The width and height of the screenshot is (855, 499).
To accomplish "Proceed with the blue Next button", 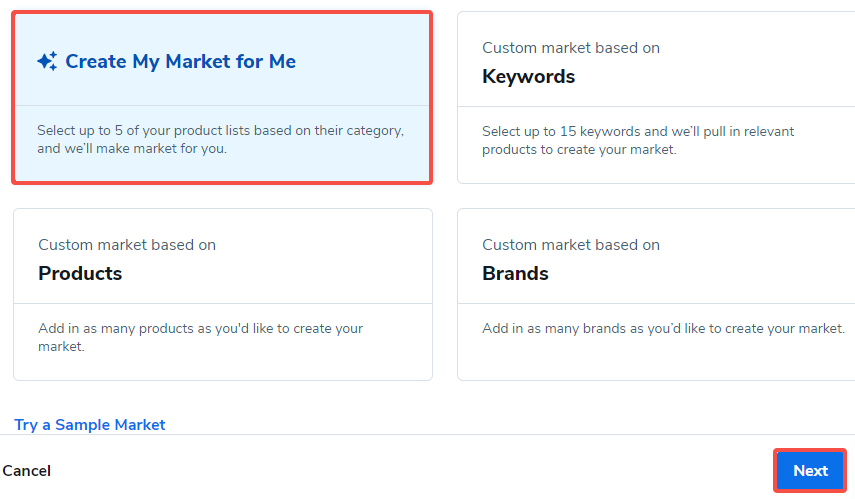I will coord(810,471).
